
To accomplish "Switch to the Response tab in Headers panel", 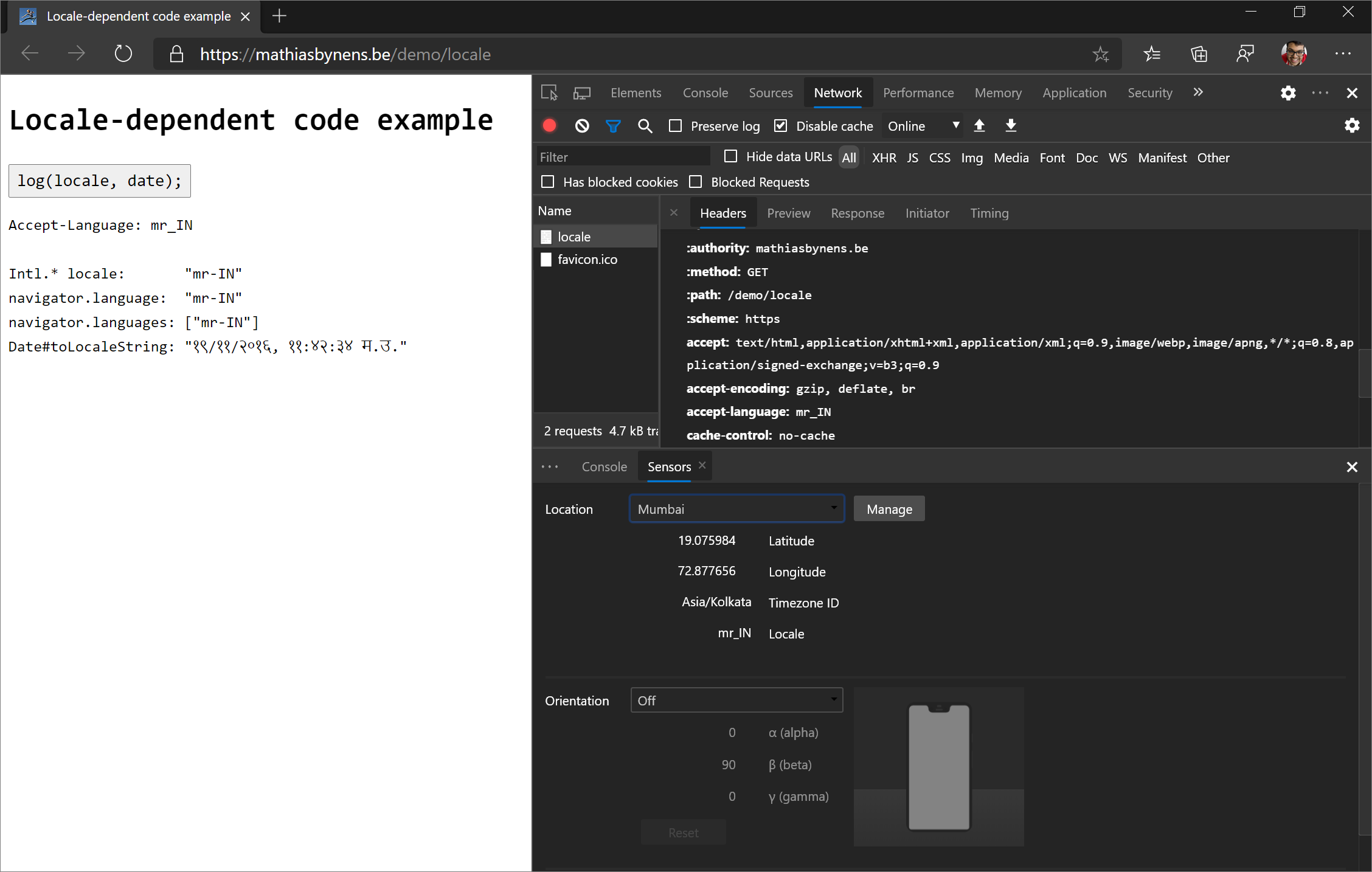I will pos(856,213).
